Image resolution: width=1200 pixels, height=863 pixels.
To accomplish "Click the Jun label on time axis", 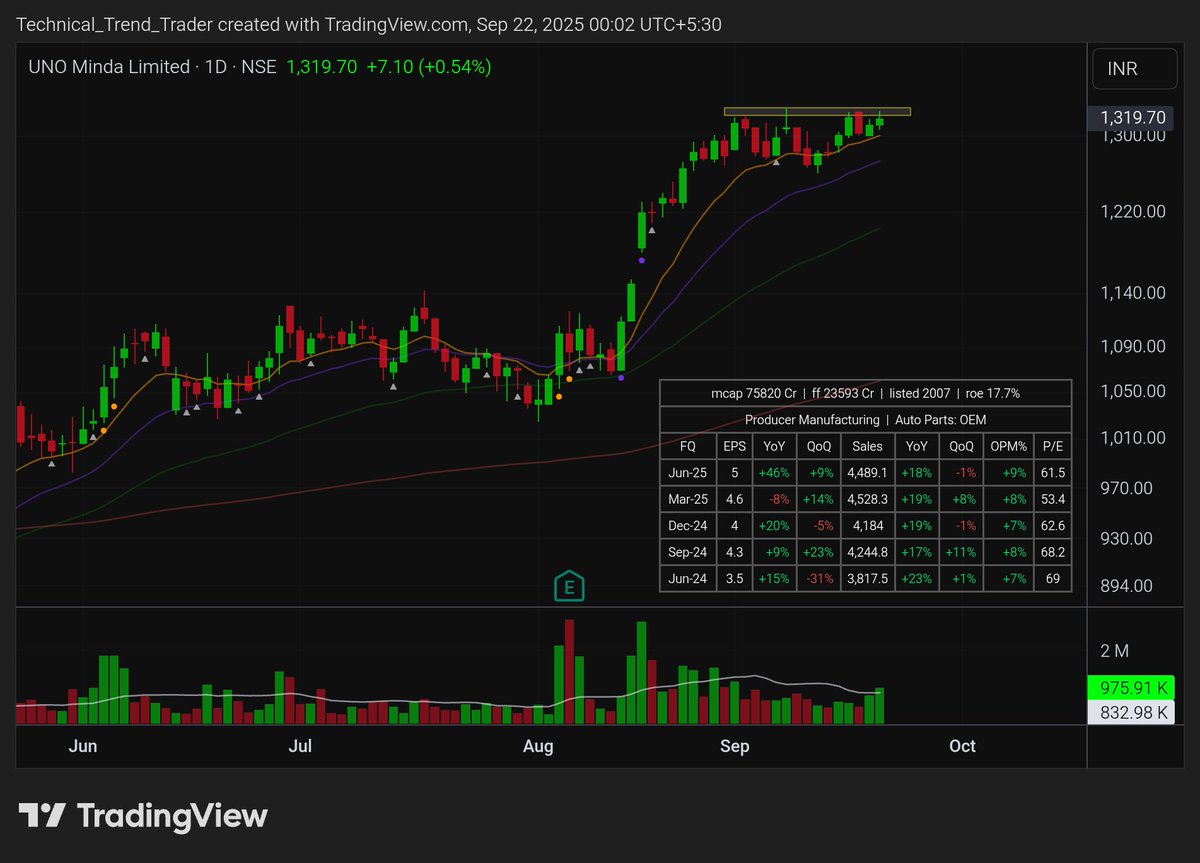I will click(x=85, y=746).
